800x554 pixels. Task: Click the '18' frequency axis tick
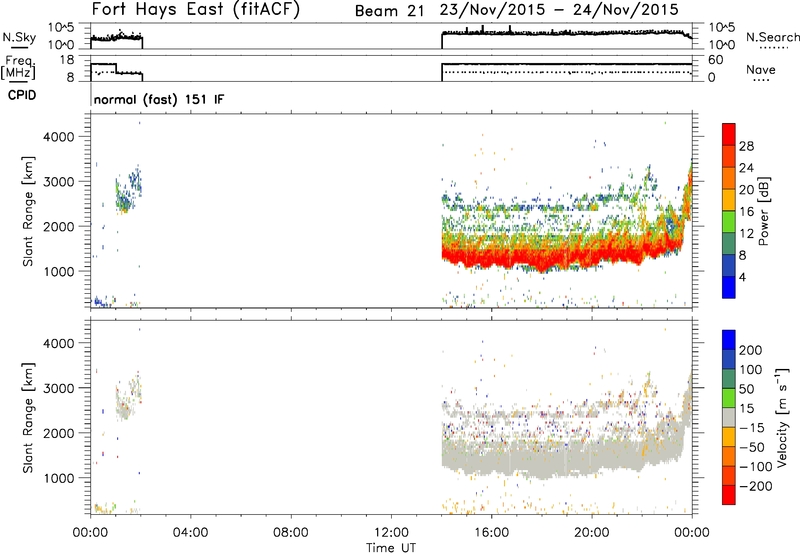pyautogui.click(x=67, y=60)
